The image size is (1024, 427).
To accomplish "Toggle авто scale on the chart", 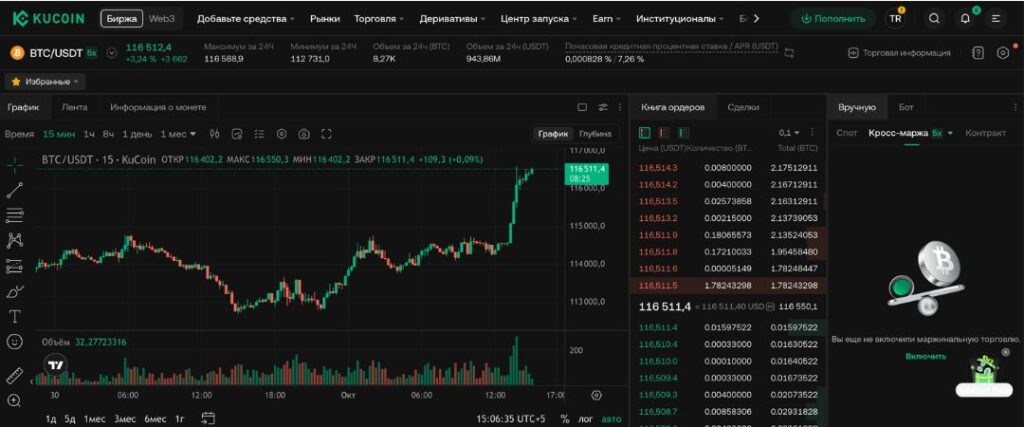I will pyautogui.click(x=609, y=419).
